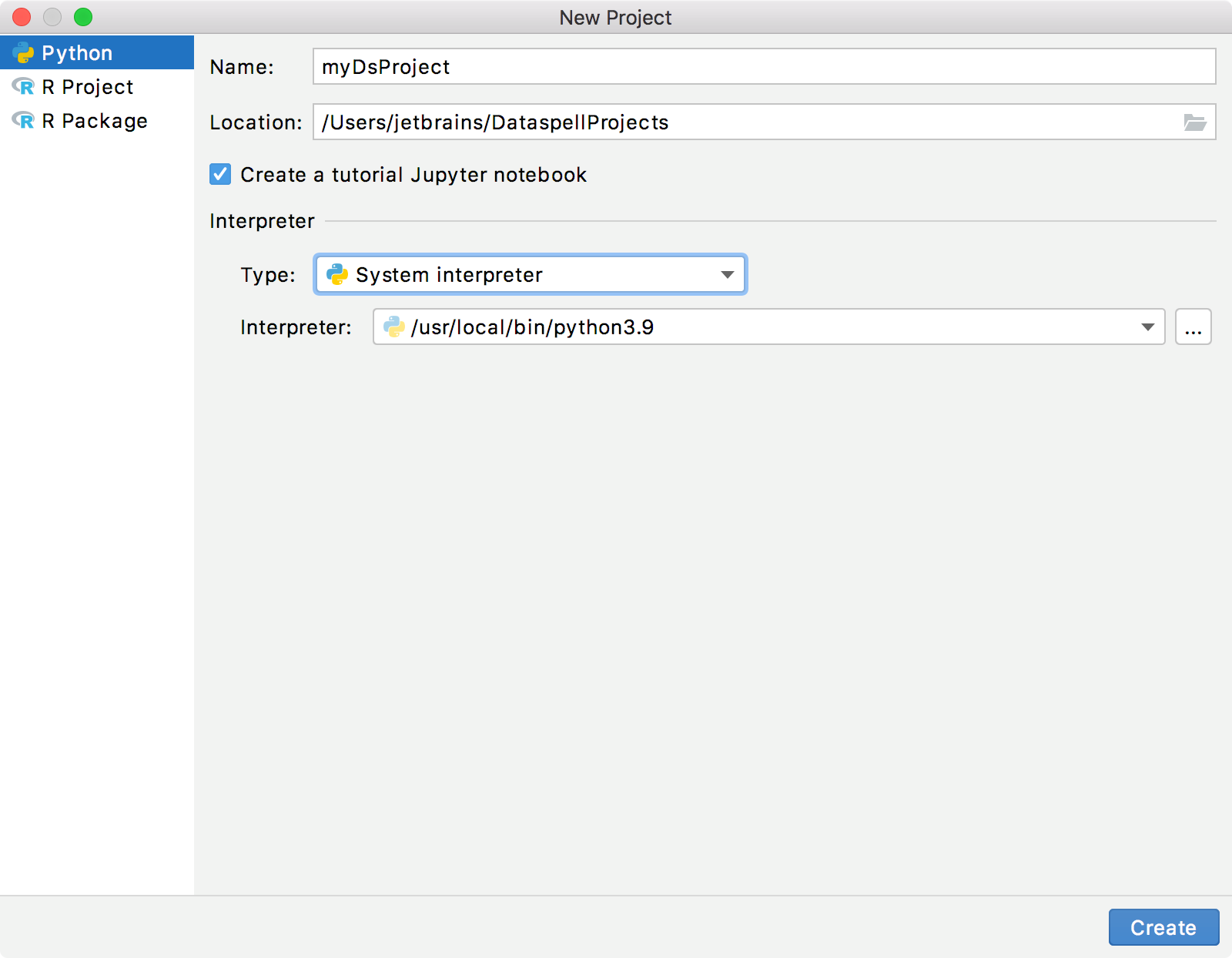1232x958 pixels.
Task: Enable the Jupyter notebook tutorial option
Action: (x=219, y=174)
